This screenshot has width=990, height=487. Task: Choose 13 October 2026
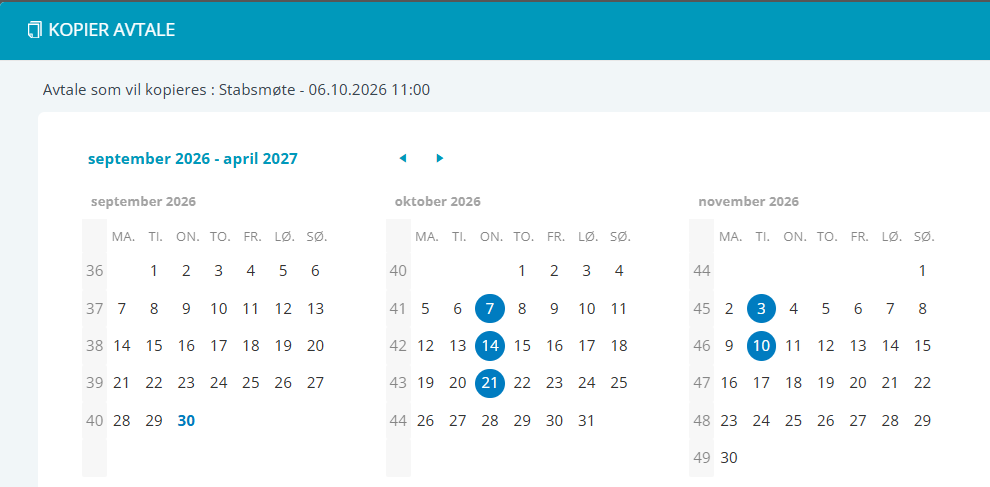pyautogui.click(x=458, y=346)
